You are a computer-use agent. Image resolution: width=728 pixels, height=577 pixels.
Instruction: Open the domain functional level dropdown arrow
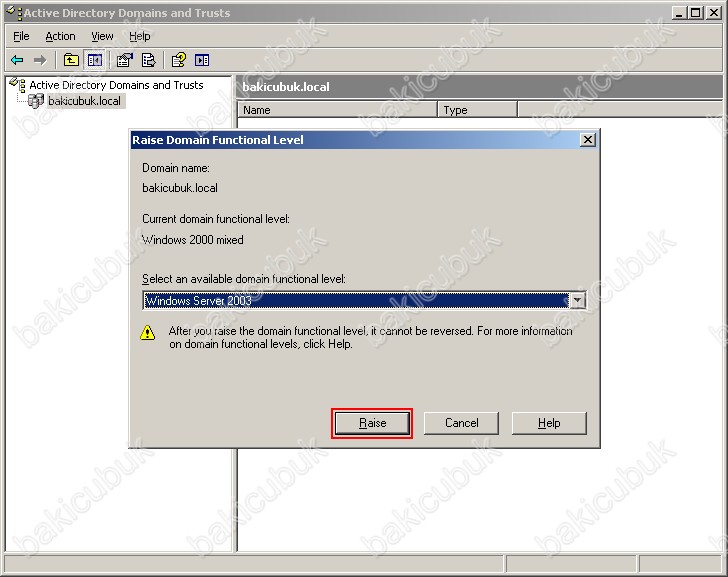click(x=577, y=301)
